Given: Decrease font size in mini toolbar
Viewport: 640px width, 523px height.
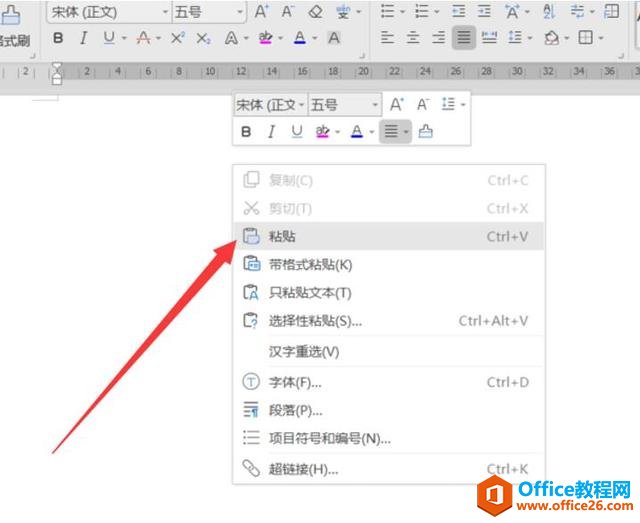Looking at the screenshot, I should 423,105.
